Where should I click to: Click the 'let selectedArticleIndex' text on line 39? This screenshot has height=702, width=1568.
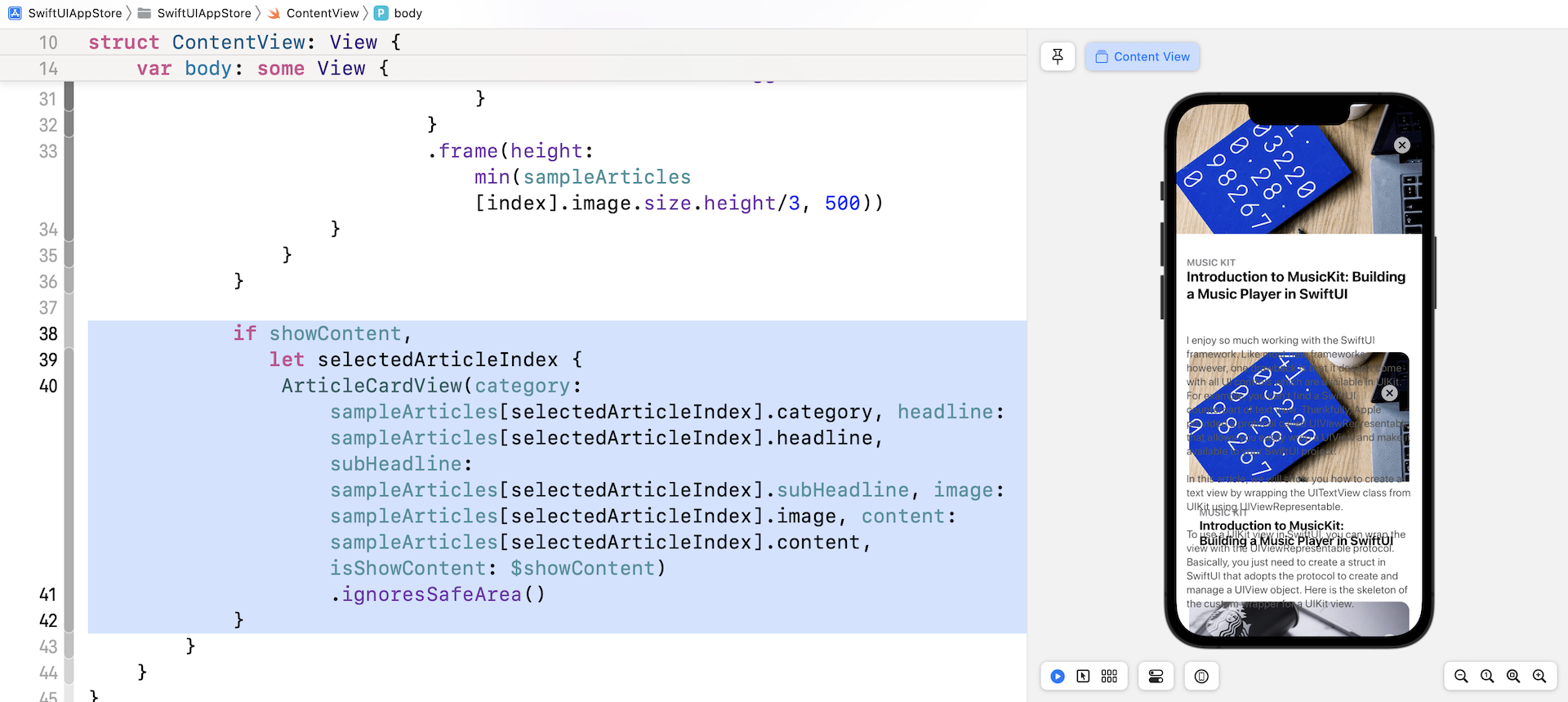point(414,360)
